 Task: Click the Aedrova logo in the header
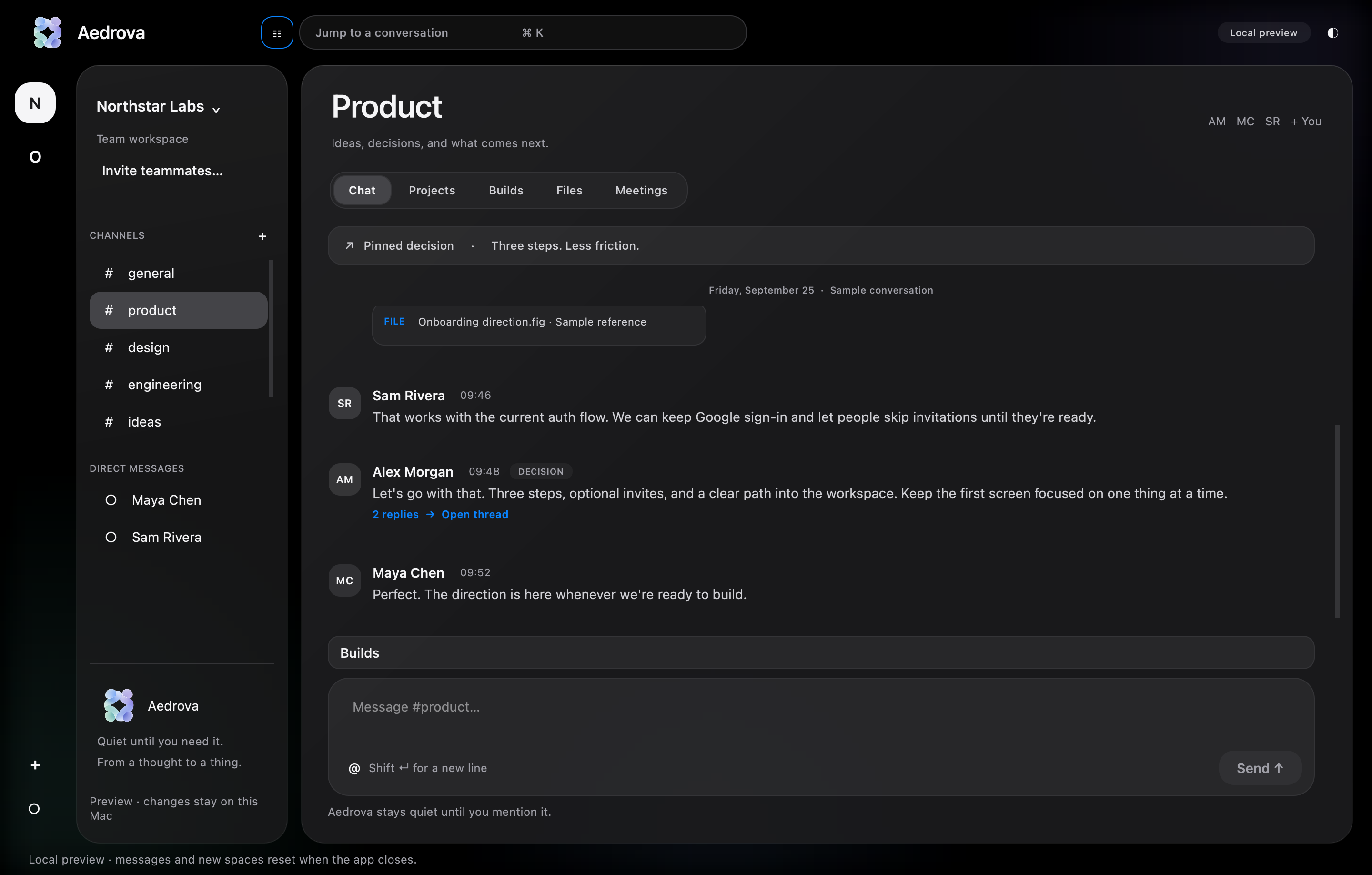(47, 32)
